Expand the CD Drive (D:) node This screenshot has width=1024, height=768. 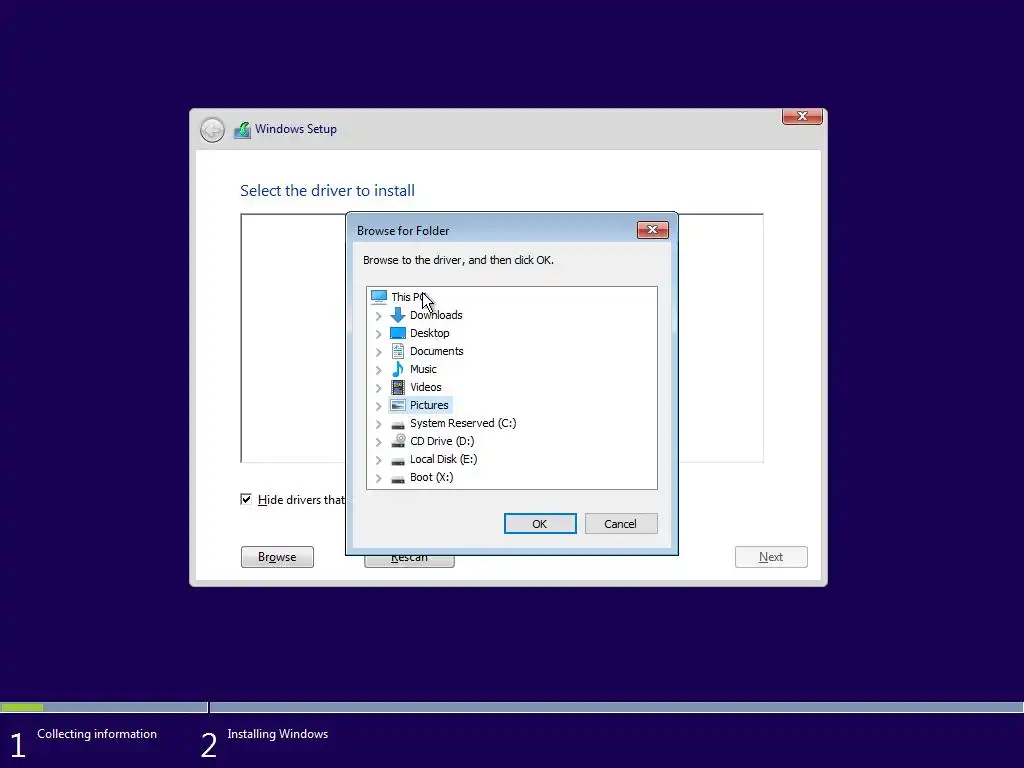pyautogui.click(x=378, y=441)
